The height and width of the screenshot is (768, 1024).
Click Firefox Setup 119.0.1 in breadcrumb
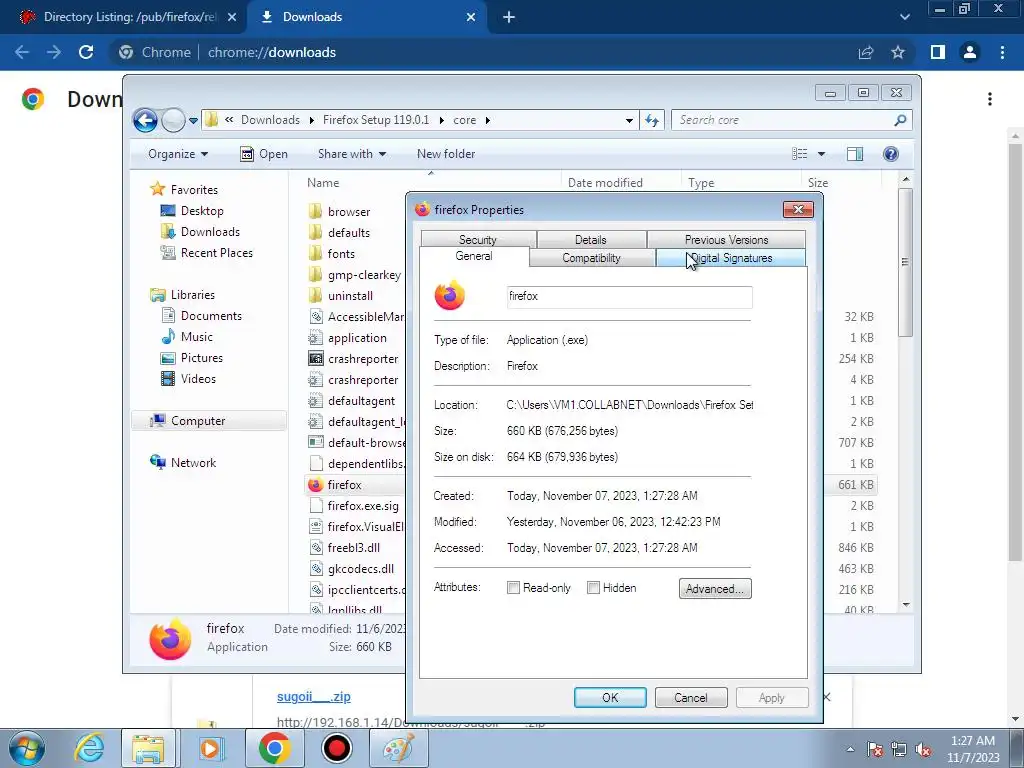click(x=376, y=120)
